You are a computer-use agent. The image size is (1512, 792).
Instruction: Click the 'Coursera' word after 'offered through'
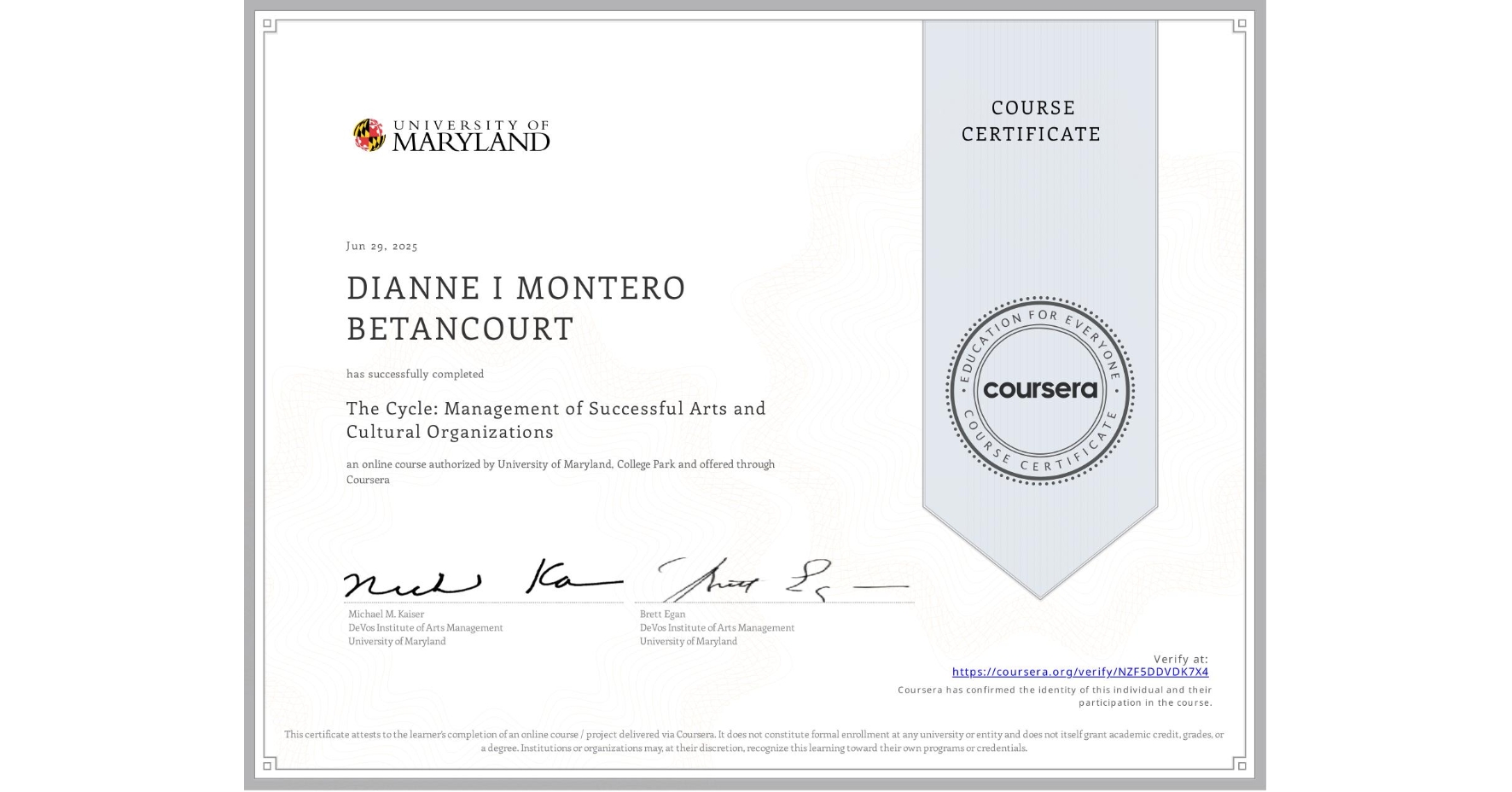368,480
